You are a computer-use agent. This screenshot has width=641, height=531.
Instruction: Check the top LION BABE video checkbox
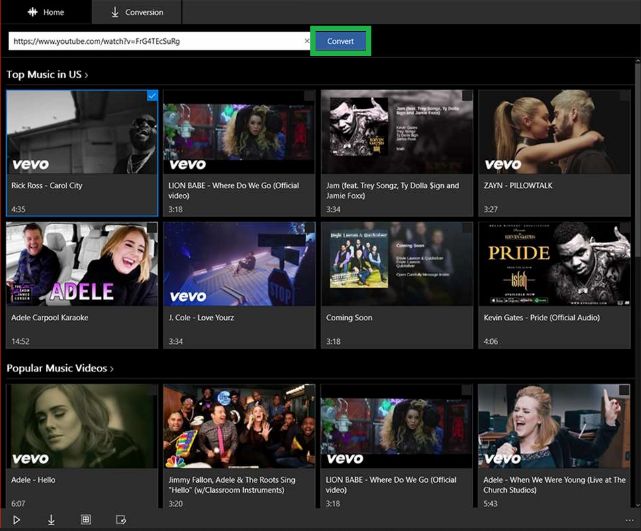point(309,96)
